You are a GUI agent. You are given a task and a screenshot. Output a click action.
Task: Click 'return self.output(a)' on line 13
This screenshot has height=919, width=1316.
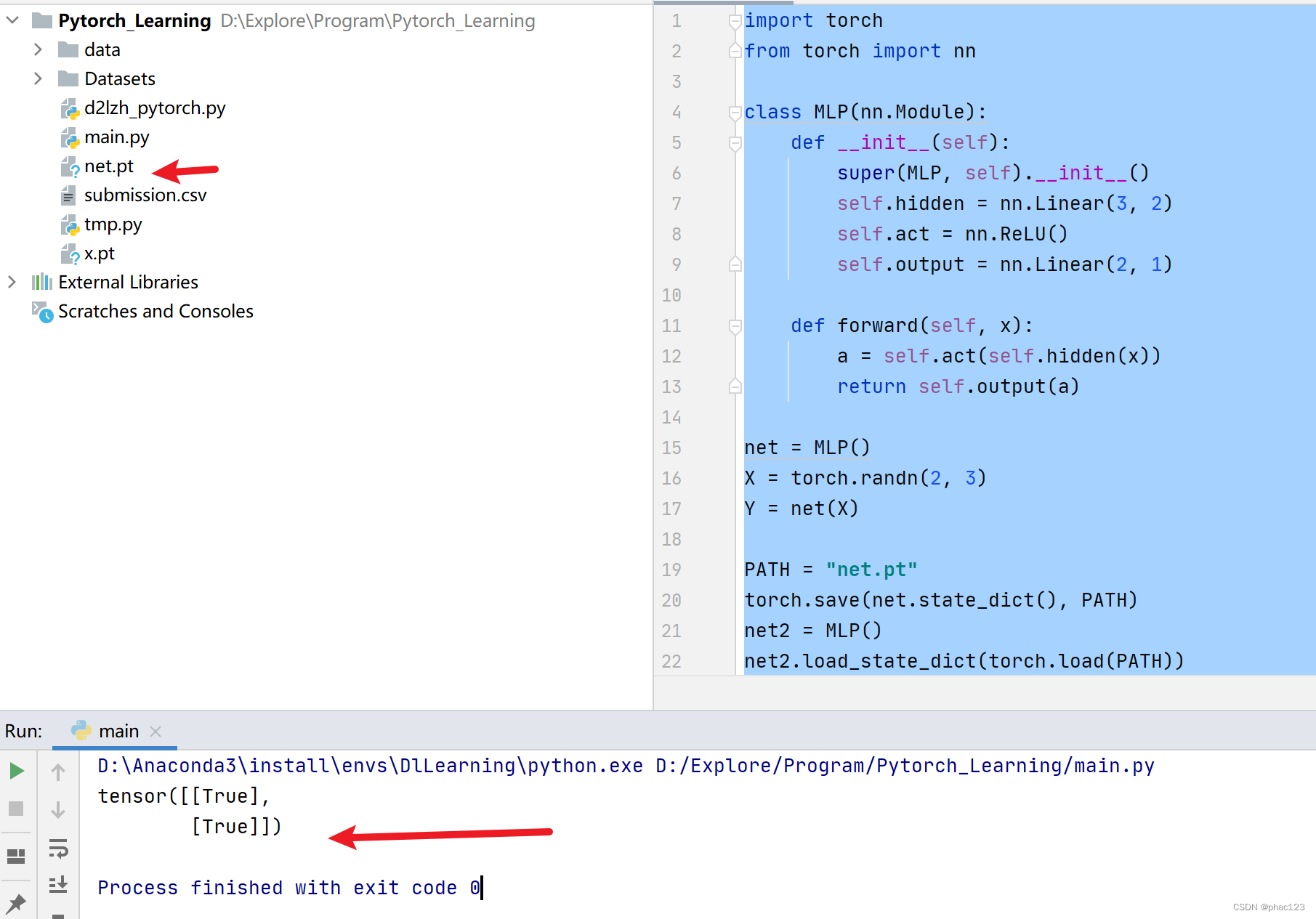(958, 386)
